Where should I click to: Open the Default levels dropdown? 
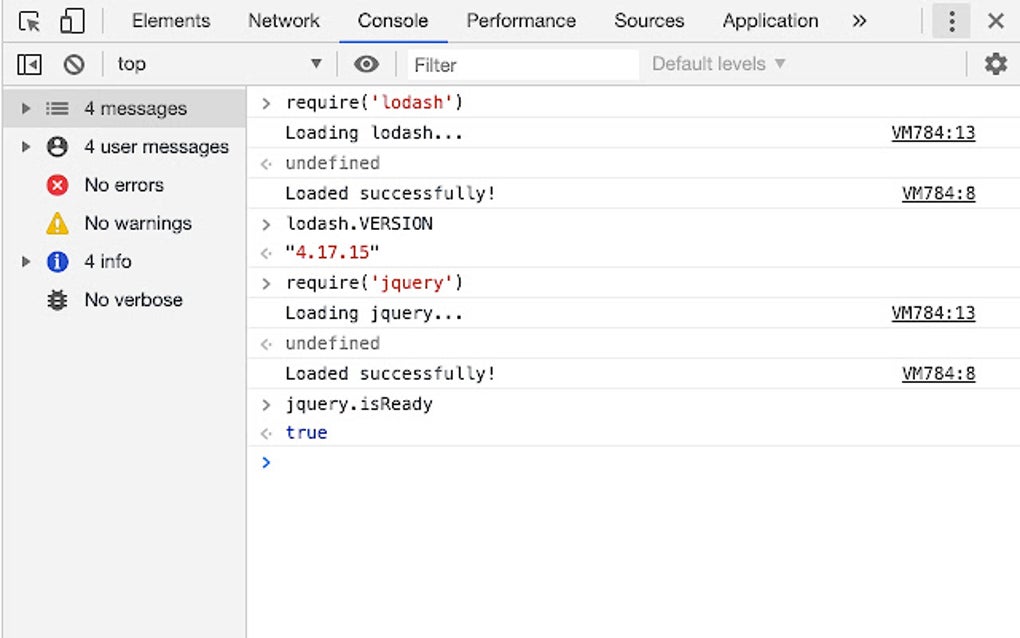pyautogui.click(x=718, y=64)
